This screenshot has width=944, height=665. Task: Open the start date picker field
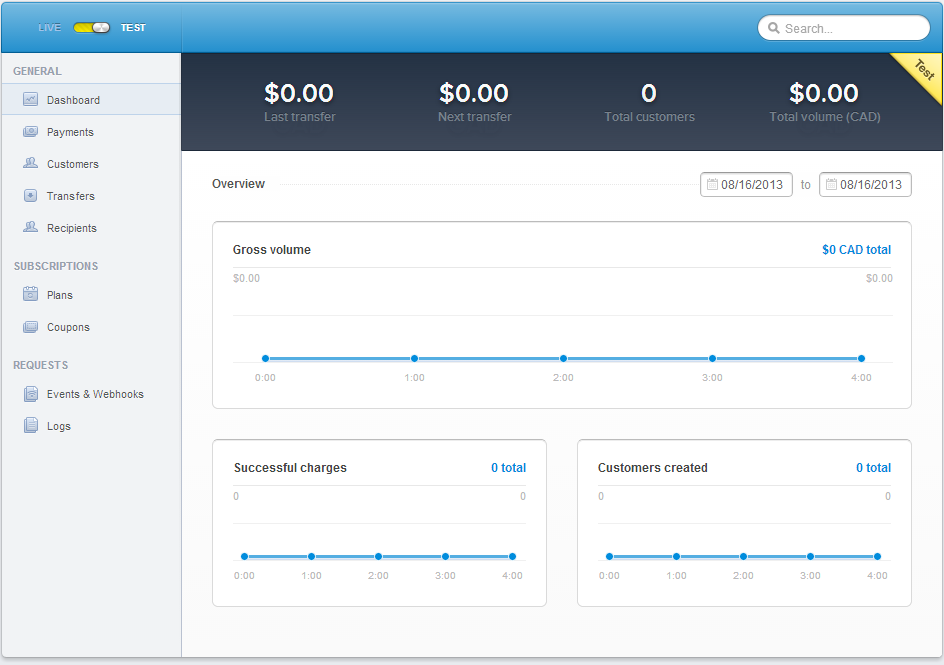point(746,185)
